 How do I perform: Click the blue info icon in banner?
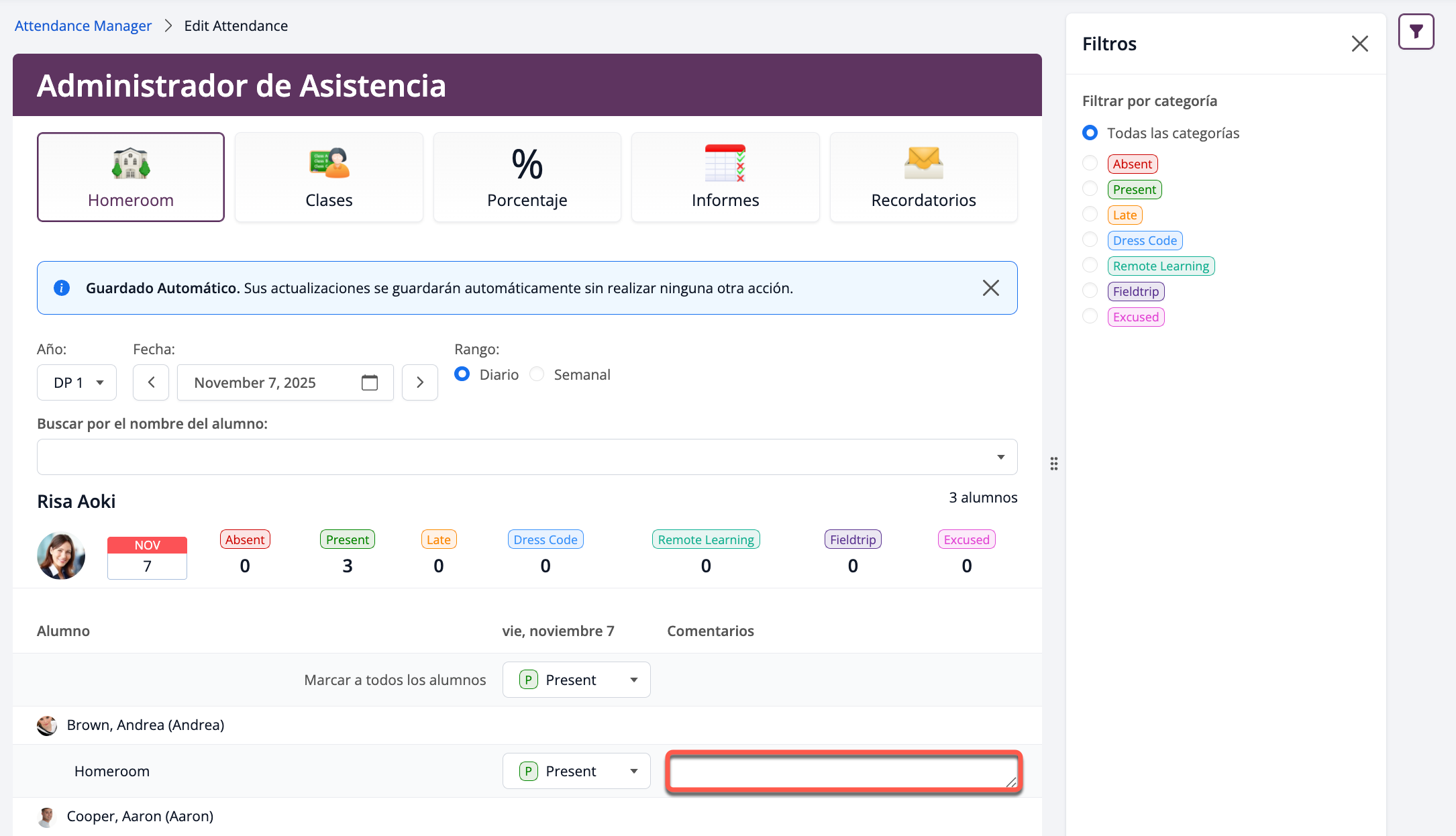click(x=62, y=288)
